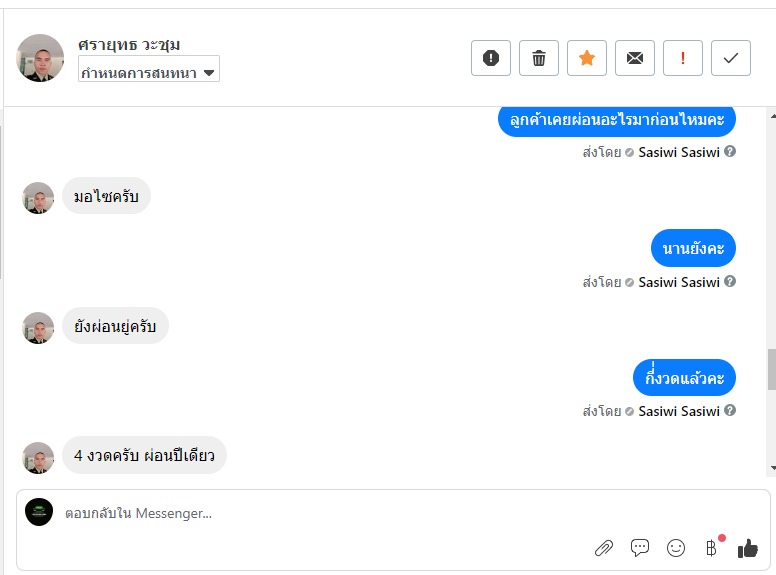Mark conversation unread with envelope icon
776x575 pixels.
[x=634, y=58]
